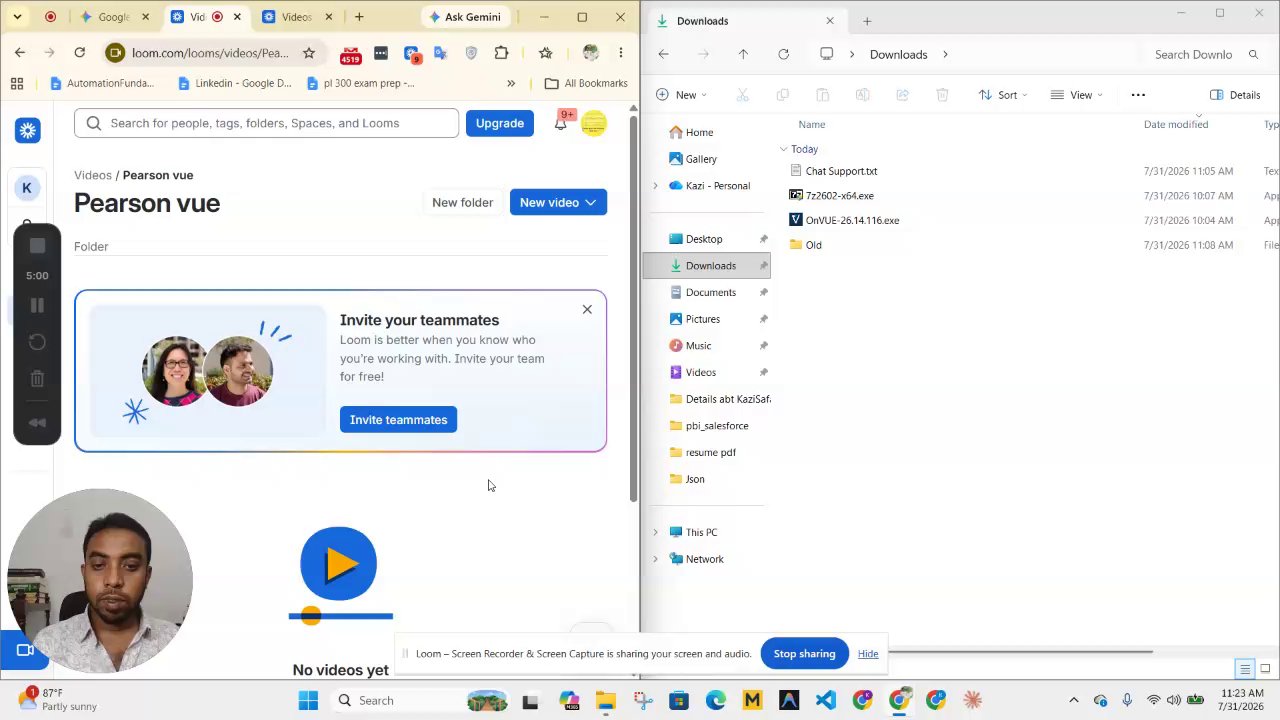Go to the Videos breadcrumb link

(93, 175)
